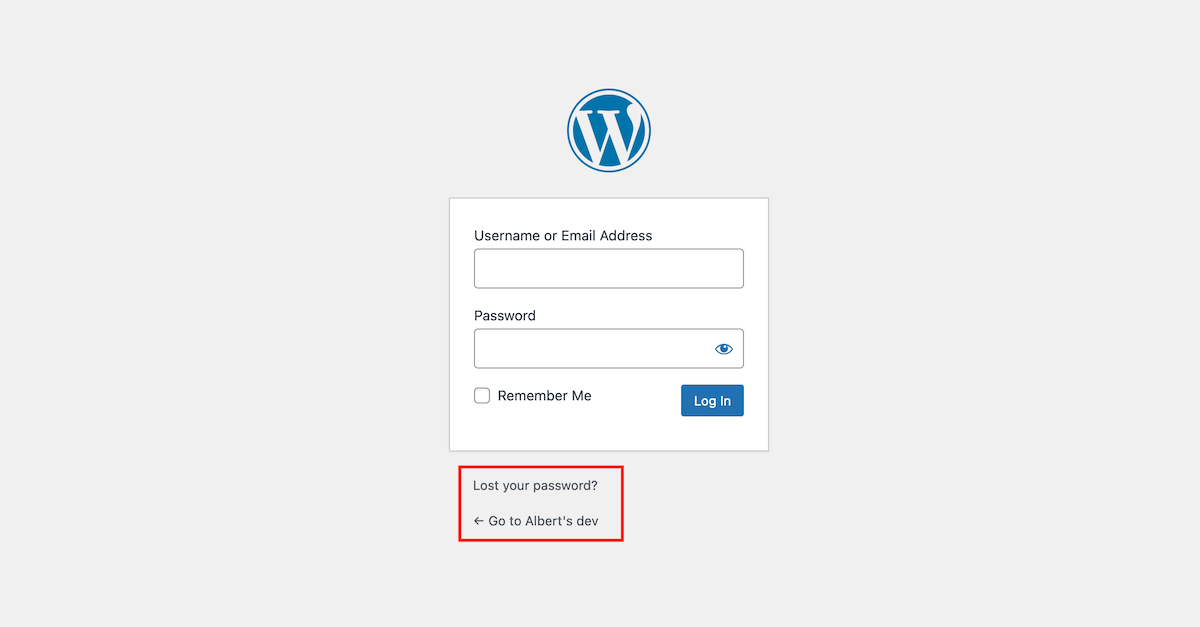The width and height of the screenshot is (1200, 627).
Task: Submit the login form with Log In
Action: (x=712, y=401)
